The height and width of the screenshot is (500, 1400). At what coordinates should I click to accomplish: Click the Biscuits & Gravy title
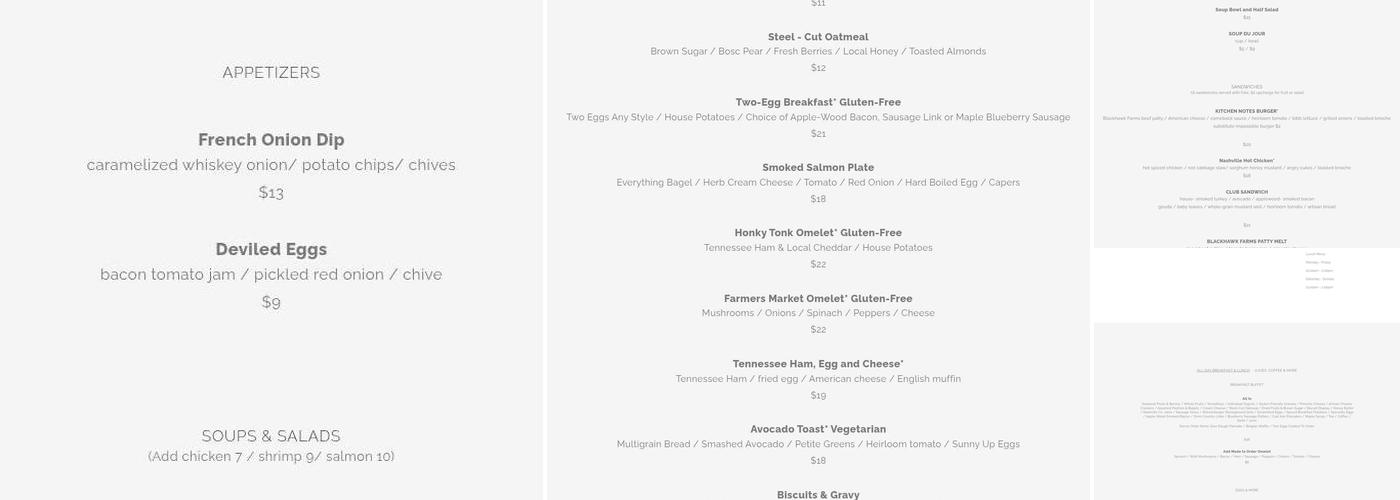click(x=818, y=494)
